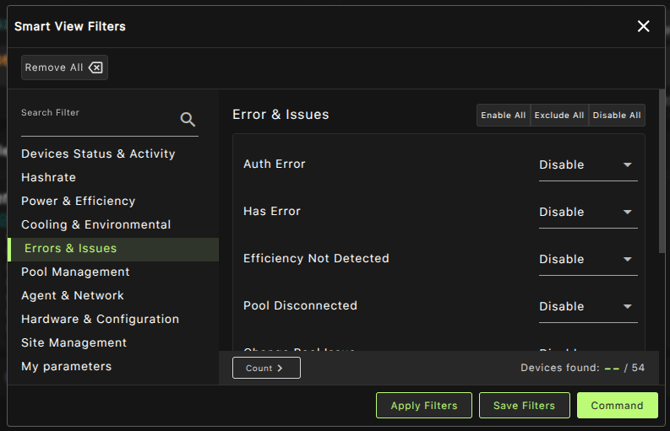This screenshot has width=670, height=431.
Task: Go to Cooling & Environmental filters
Action: 96,225
